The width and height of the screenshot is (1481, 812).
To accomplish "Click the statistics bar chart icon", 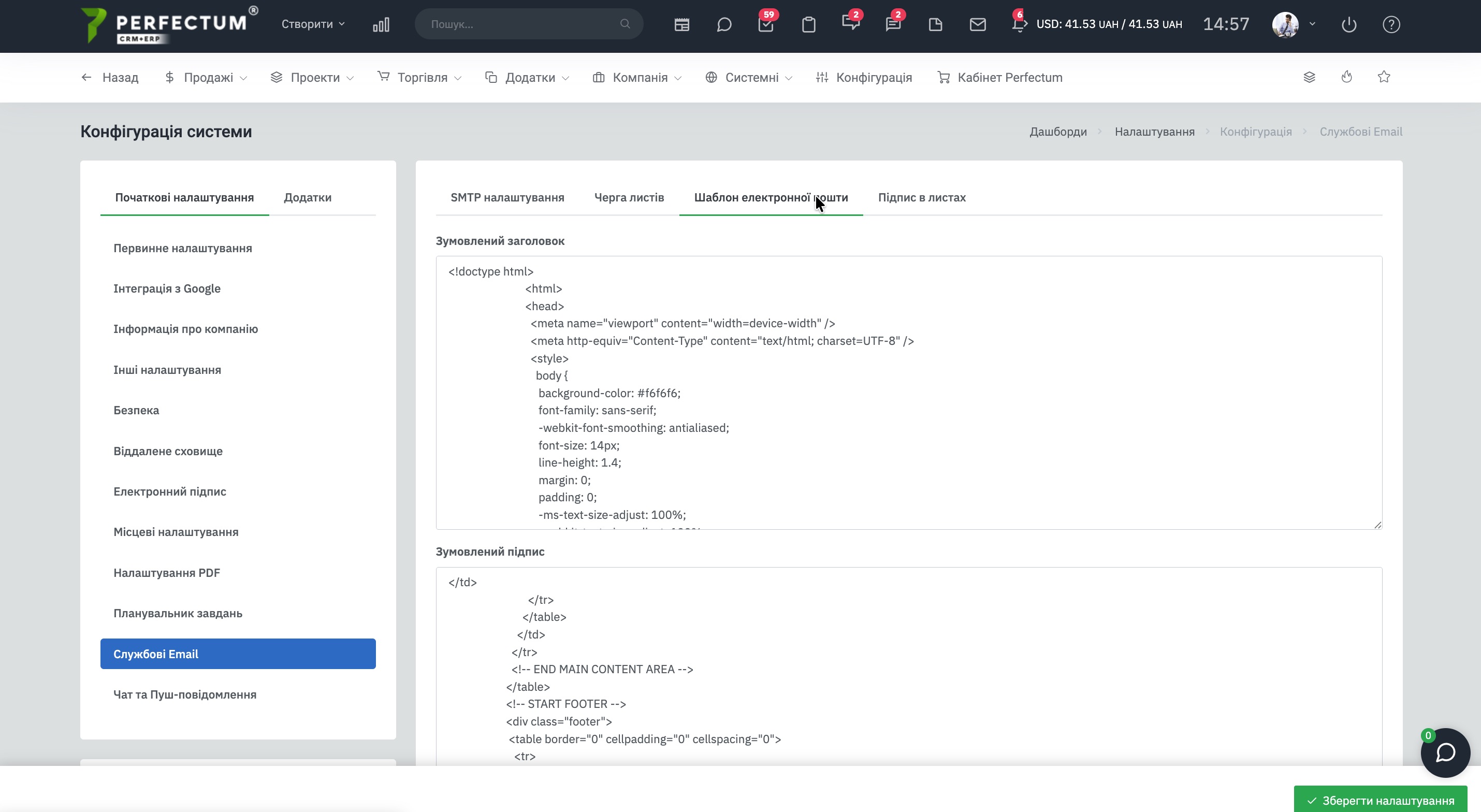I will 381,25.
